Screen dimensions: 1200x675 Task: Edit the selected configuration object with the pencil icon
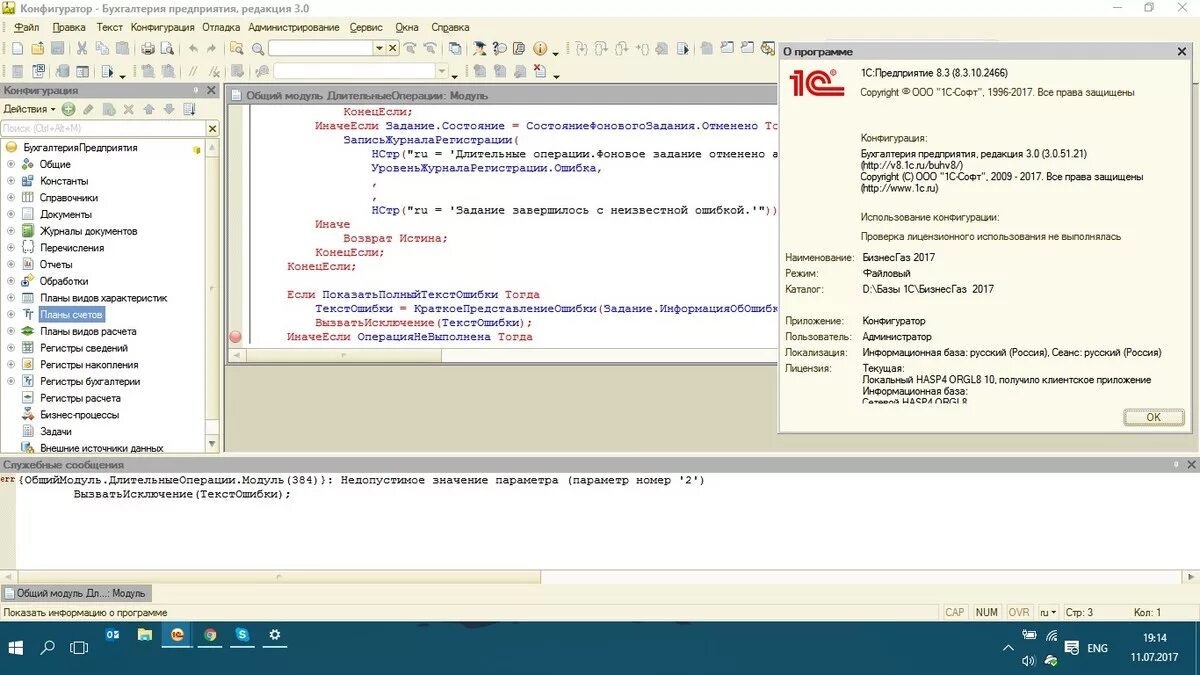pyautogui.click(x=88, y=109)
